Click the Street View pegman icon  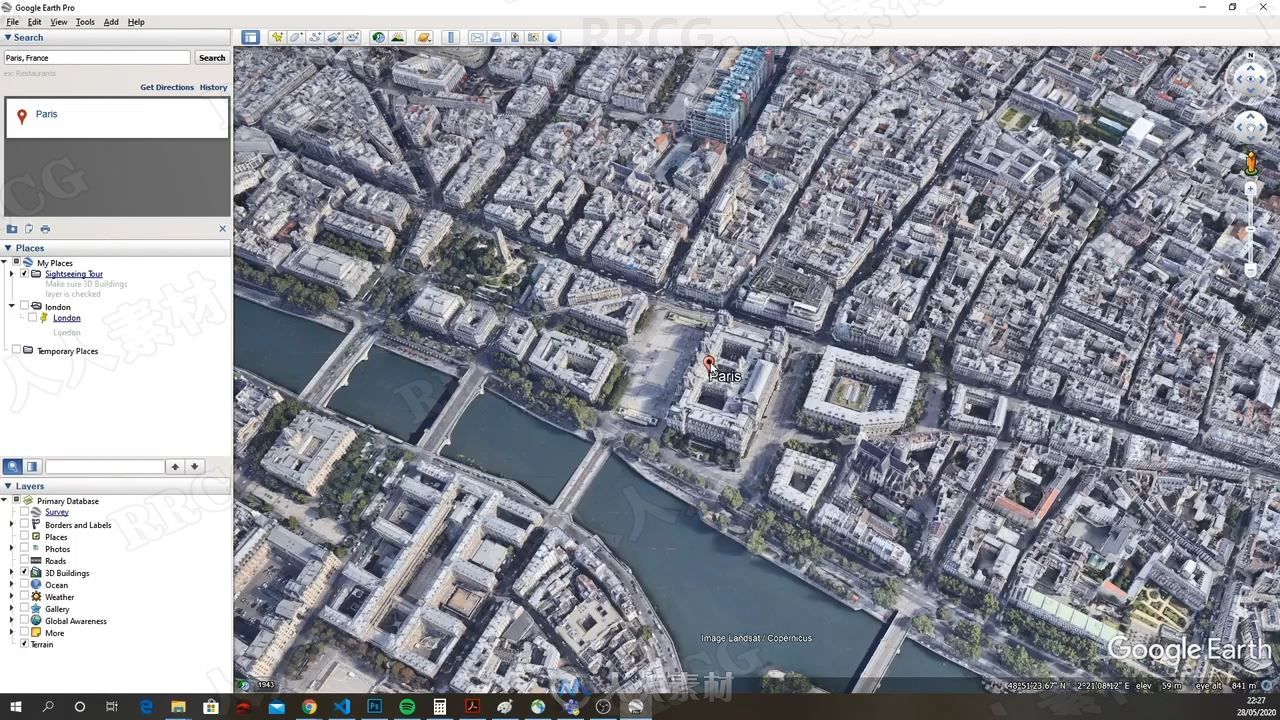tap(1250, 163)
